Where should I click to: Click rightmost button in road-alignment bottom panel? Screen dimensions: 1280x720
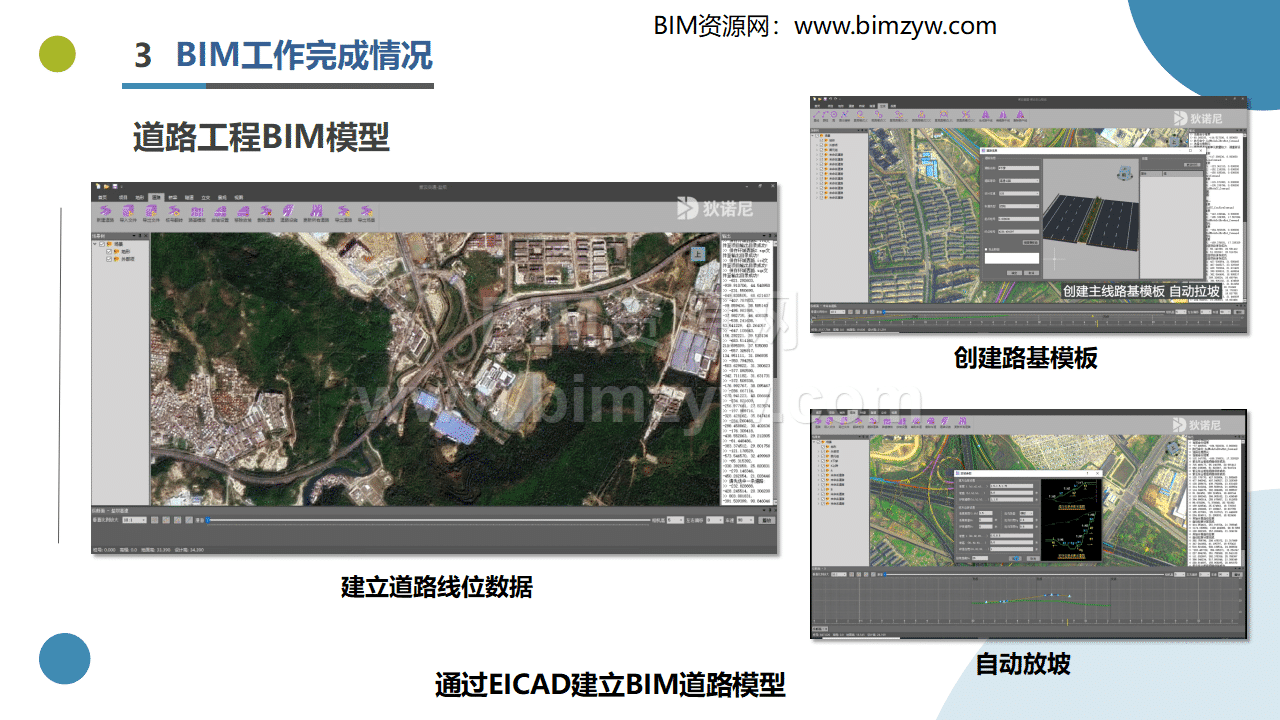coord(768,520)
